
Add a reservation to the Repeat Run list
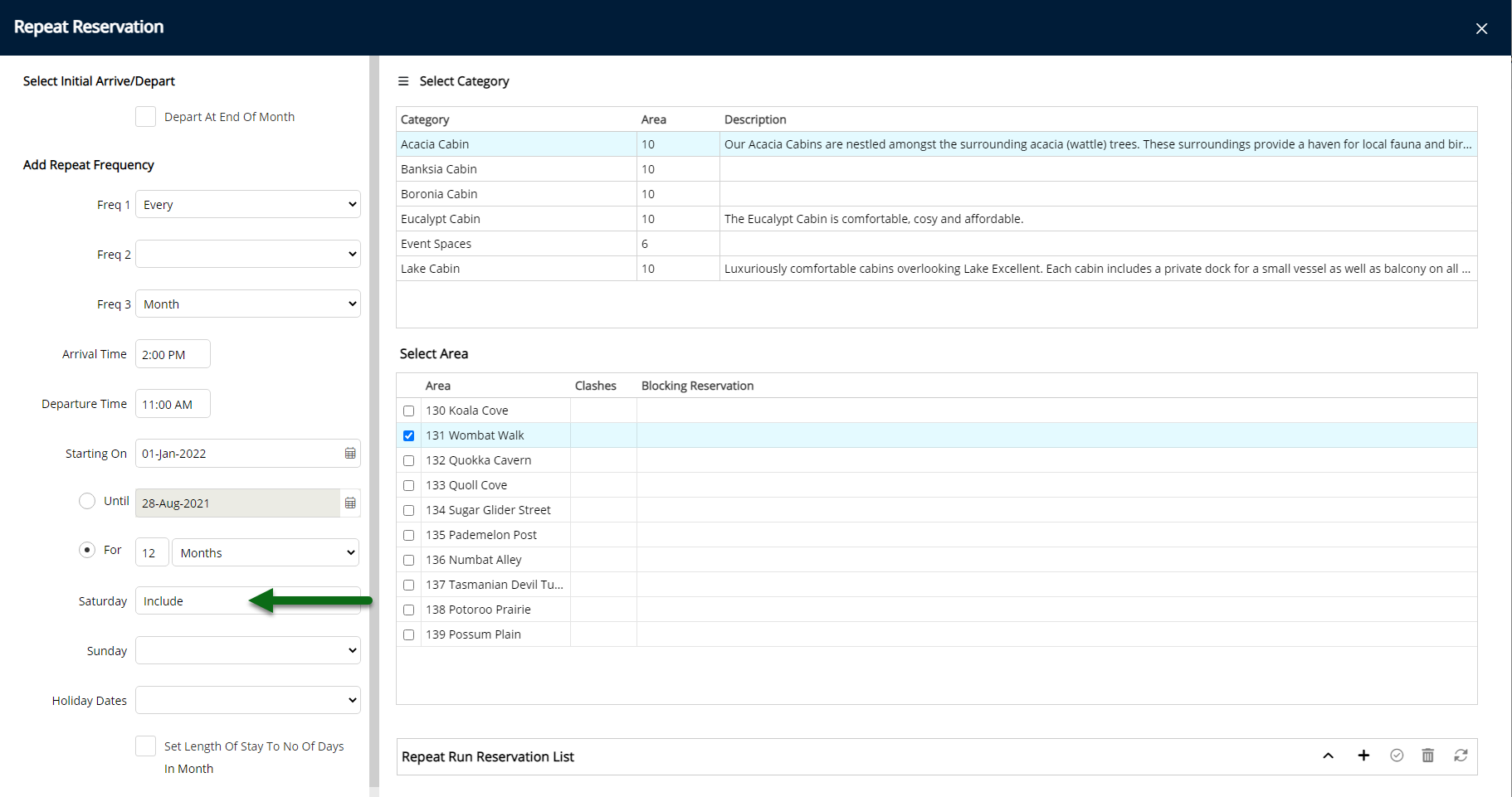click(x=1363, y=756)
